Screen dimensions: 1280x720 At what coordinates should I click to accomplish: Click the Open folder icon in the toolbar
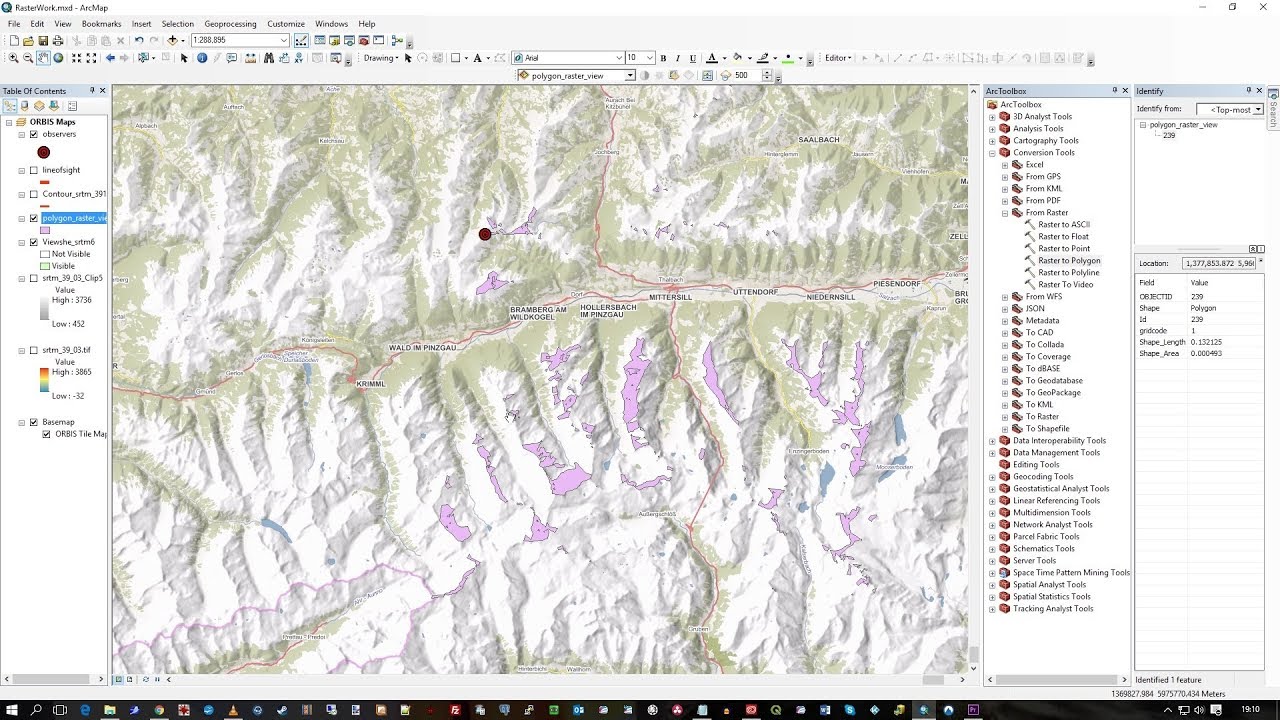pyautogui.click(x=28, y=40)
